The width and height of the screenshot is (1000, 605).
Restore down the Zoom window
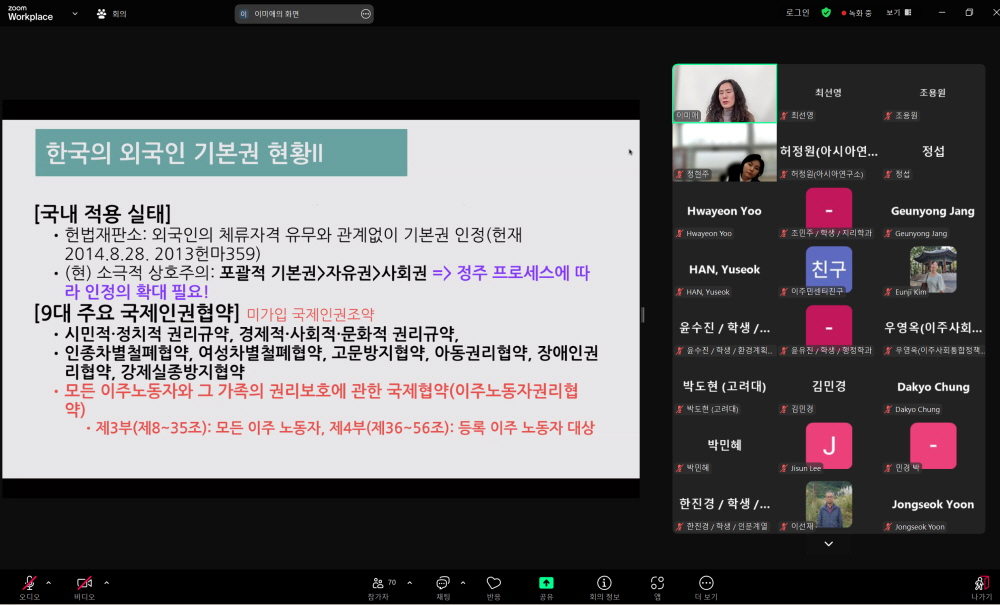(x=969, y=13)
